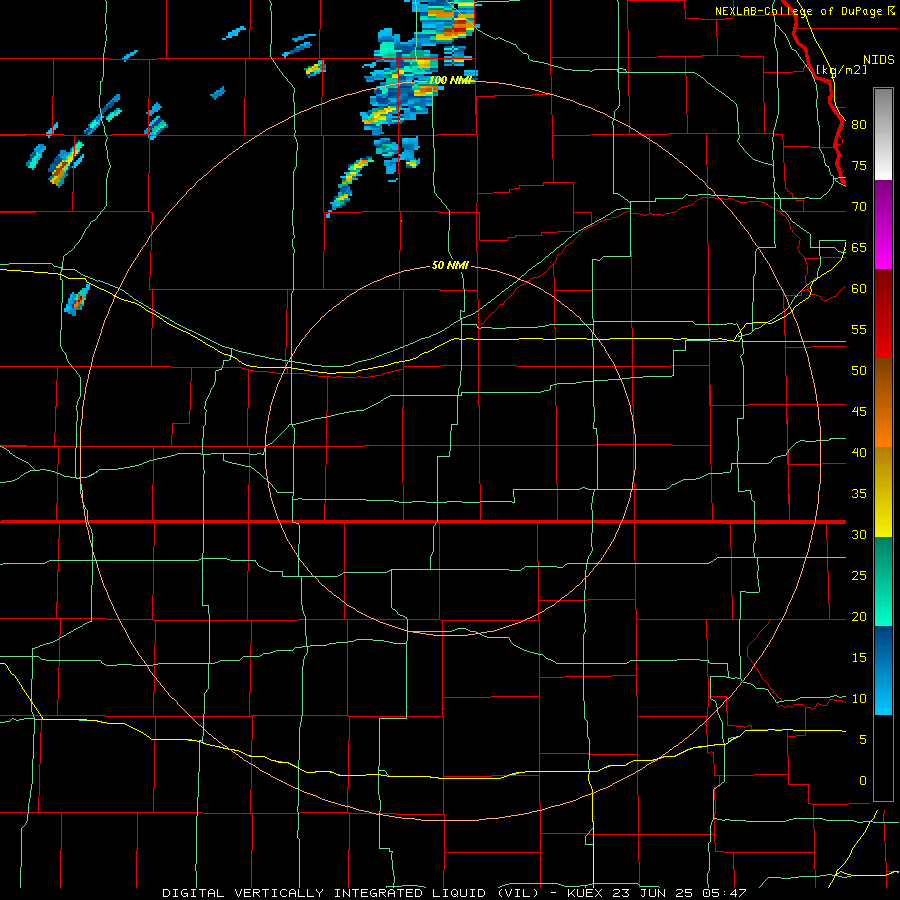Pick the white-gray segment of the color bar
The image size is (900, 900).
coord(883,134)
